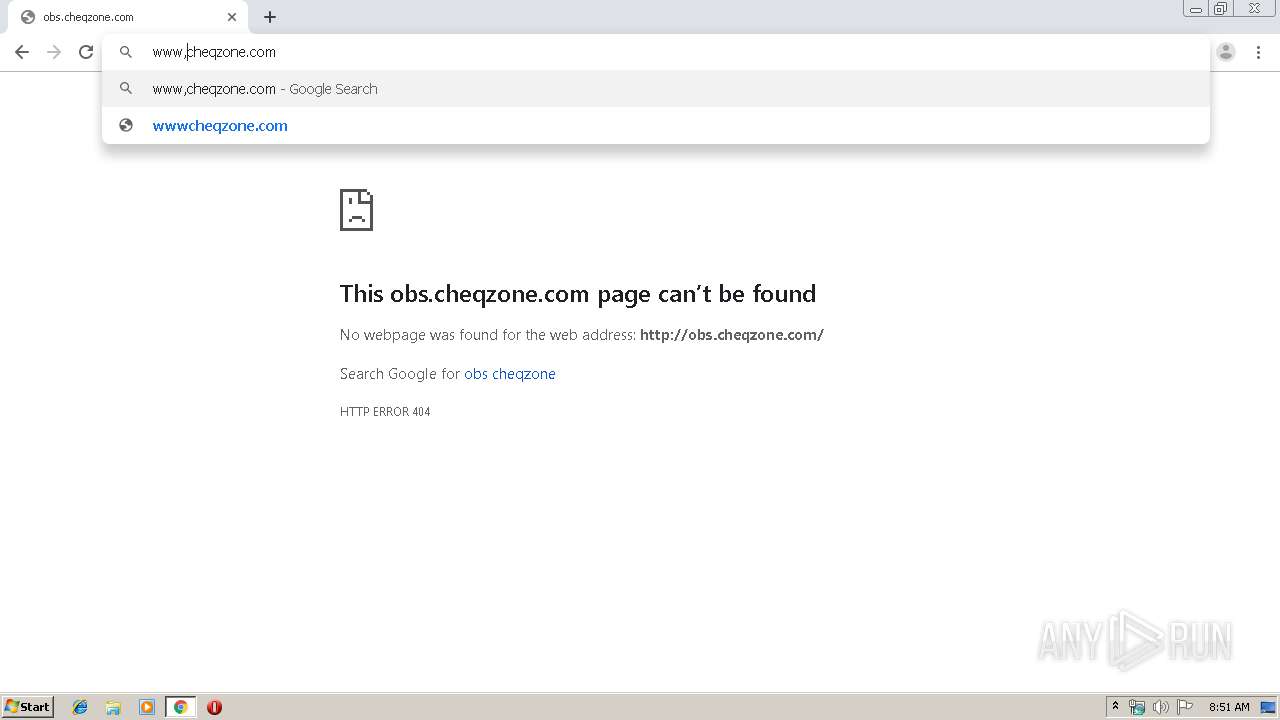Open the red Opera taskbar icon
This screenshot has width=1280, height=720.
pos(214,707)
